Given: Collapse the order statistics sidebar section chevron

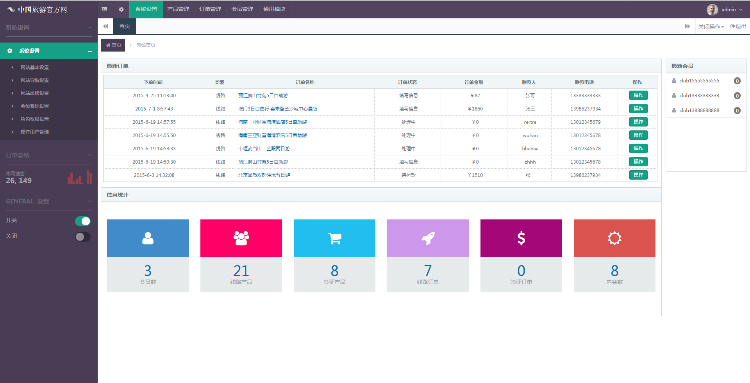Looking at the screenshot, I should 89,155.
